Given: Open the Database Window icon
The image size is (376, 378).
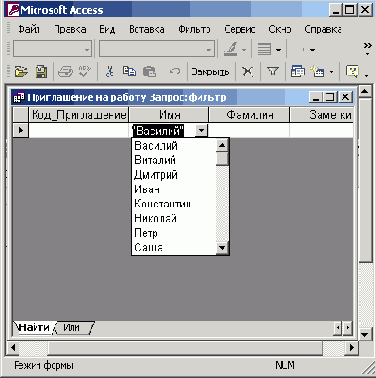Looking at the screenshot, I should [x=297, y=71].
